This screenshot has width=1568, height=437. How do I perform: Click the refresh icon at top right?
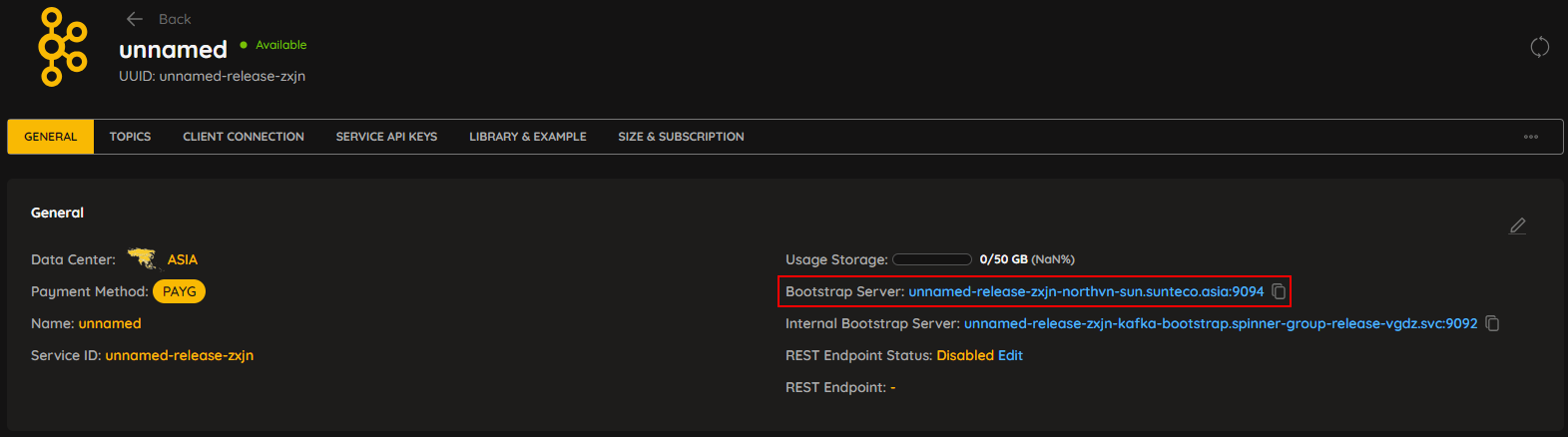[1540, 47]
